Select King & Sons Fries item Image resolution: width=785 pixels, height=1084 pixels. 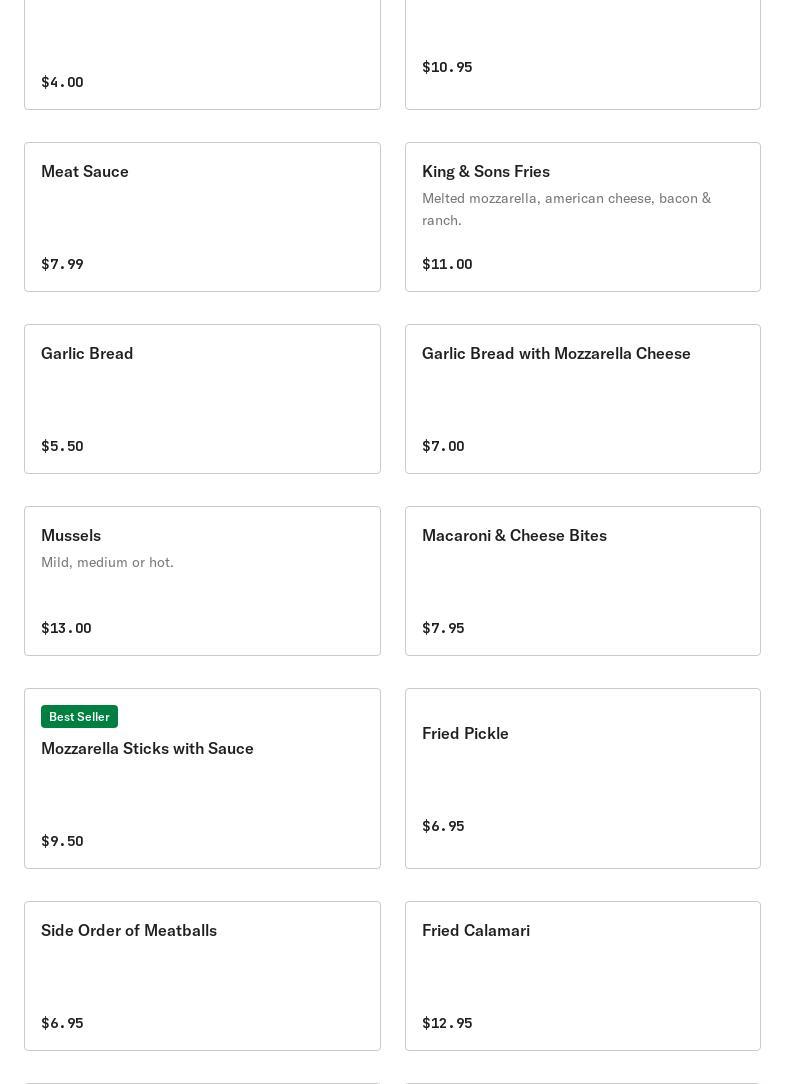[x=582, y=217]
